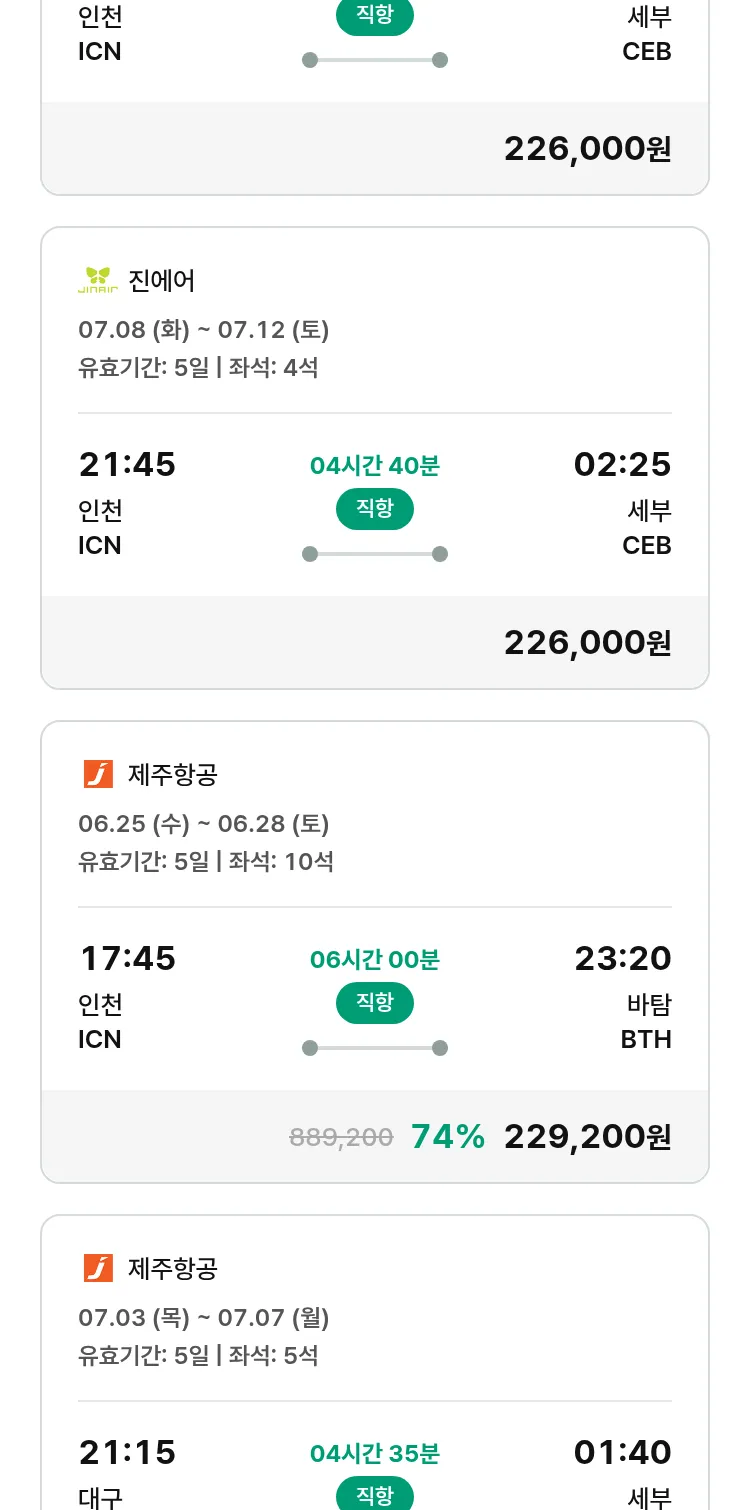Select the 226,000원 price on the Jin Air card
Viewport: 750px width, 1510px height.
point(587,642)
